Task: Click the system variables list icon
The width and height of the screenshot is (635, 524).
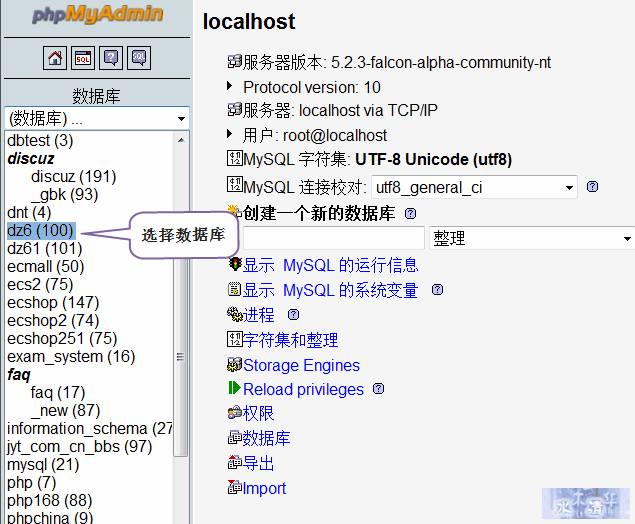Action: point(234,289)
